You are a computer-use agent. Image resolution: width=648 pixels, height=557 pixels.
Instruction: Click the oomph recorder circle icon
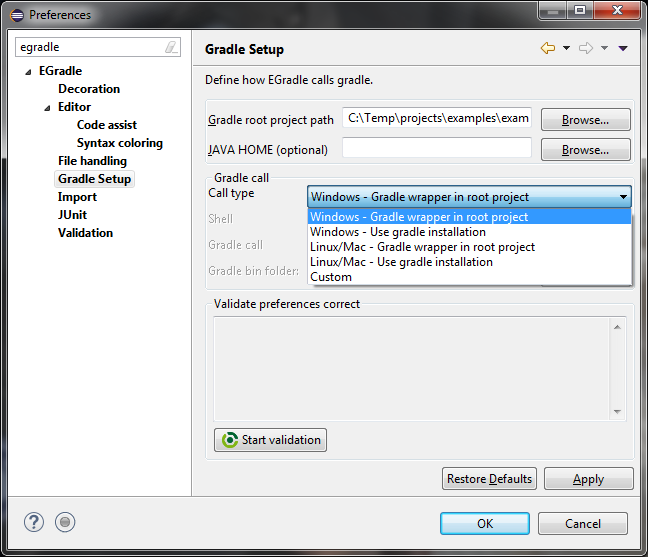click(x=65, y=522)
